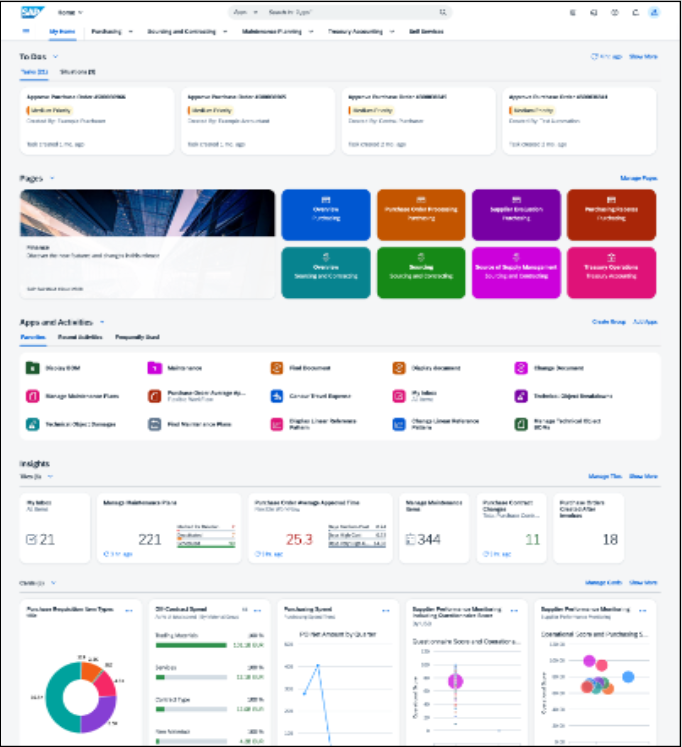Switch to the Situations tab
This screenshot has width=682, height=747.
[78, 72]
